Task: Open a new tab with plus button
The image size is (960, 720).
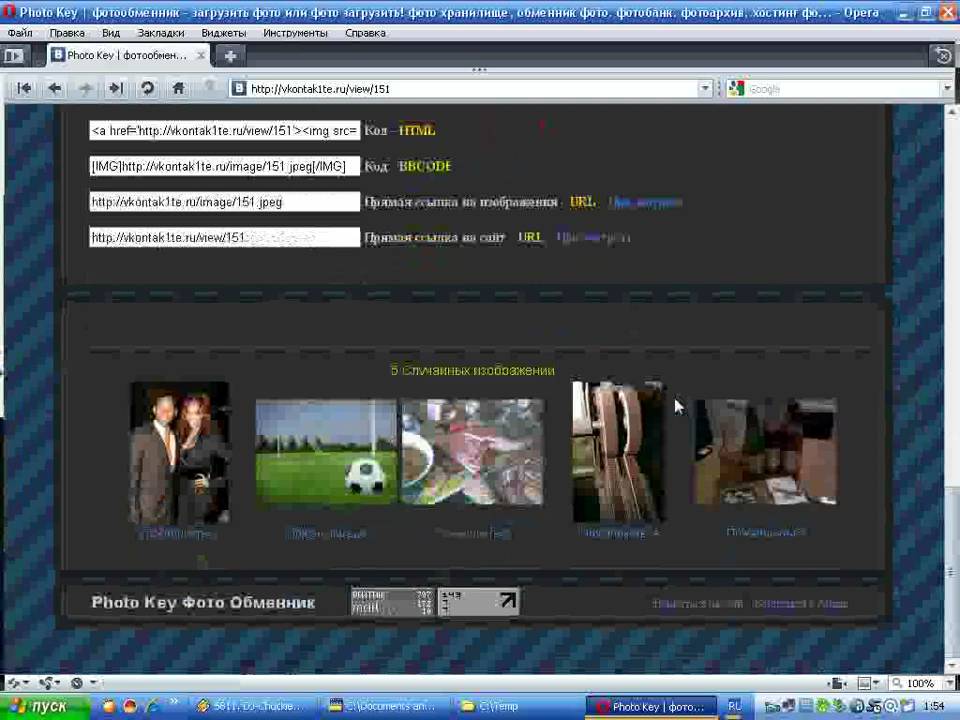Action: pos(230,56)
